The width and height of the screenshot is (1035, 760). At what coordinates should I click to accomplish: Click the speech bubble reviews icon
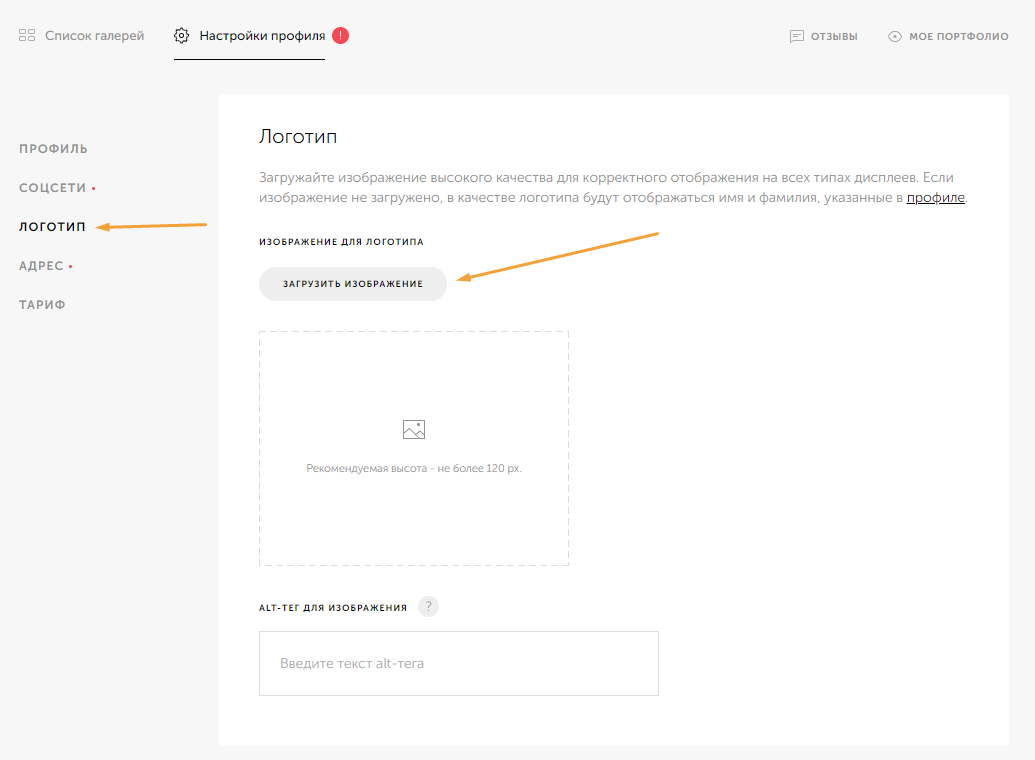click(797, 37)
